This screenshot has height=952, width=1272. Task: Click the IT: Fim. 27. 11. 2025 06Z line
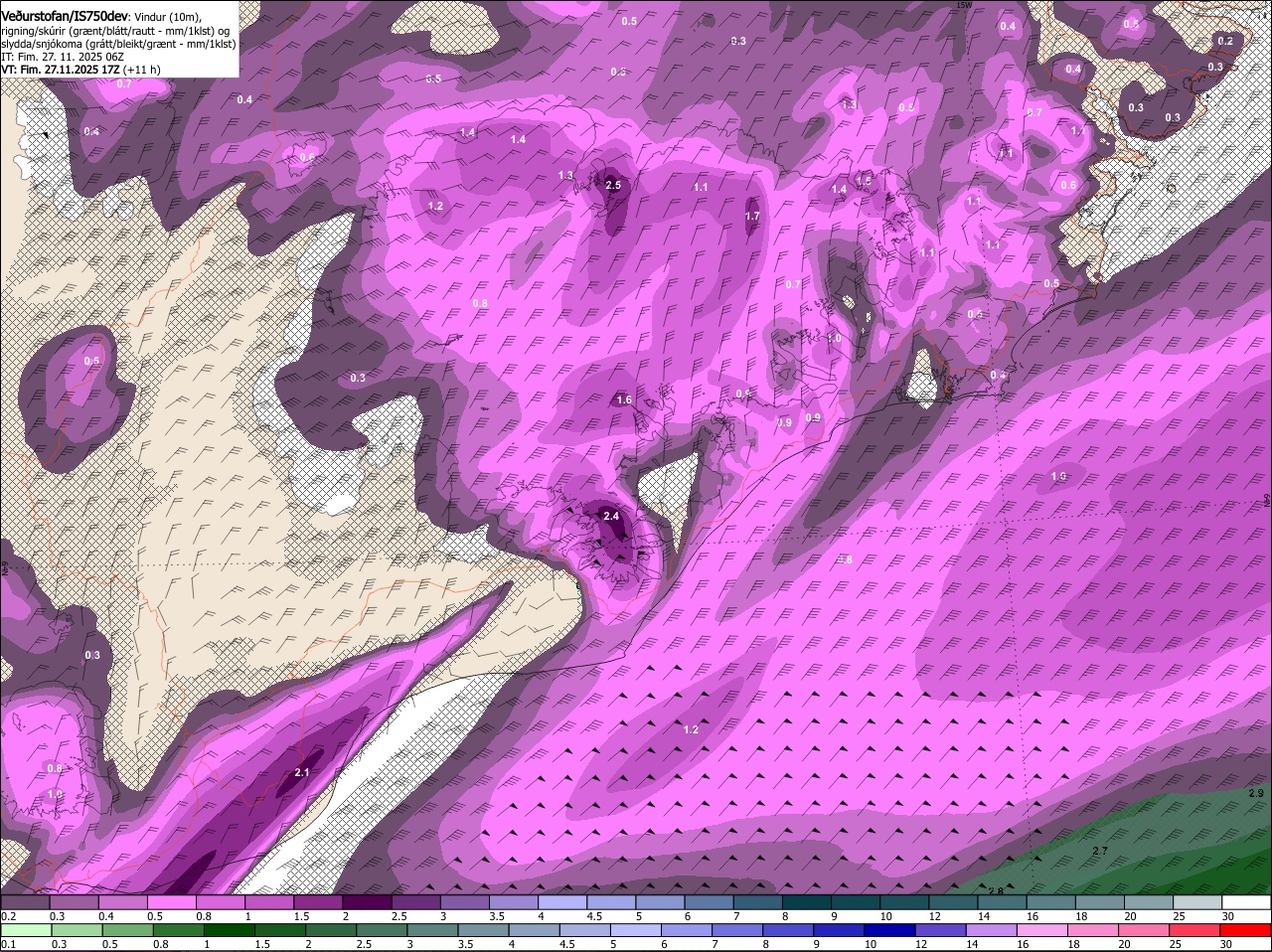[x=63, y=57]
